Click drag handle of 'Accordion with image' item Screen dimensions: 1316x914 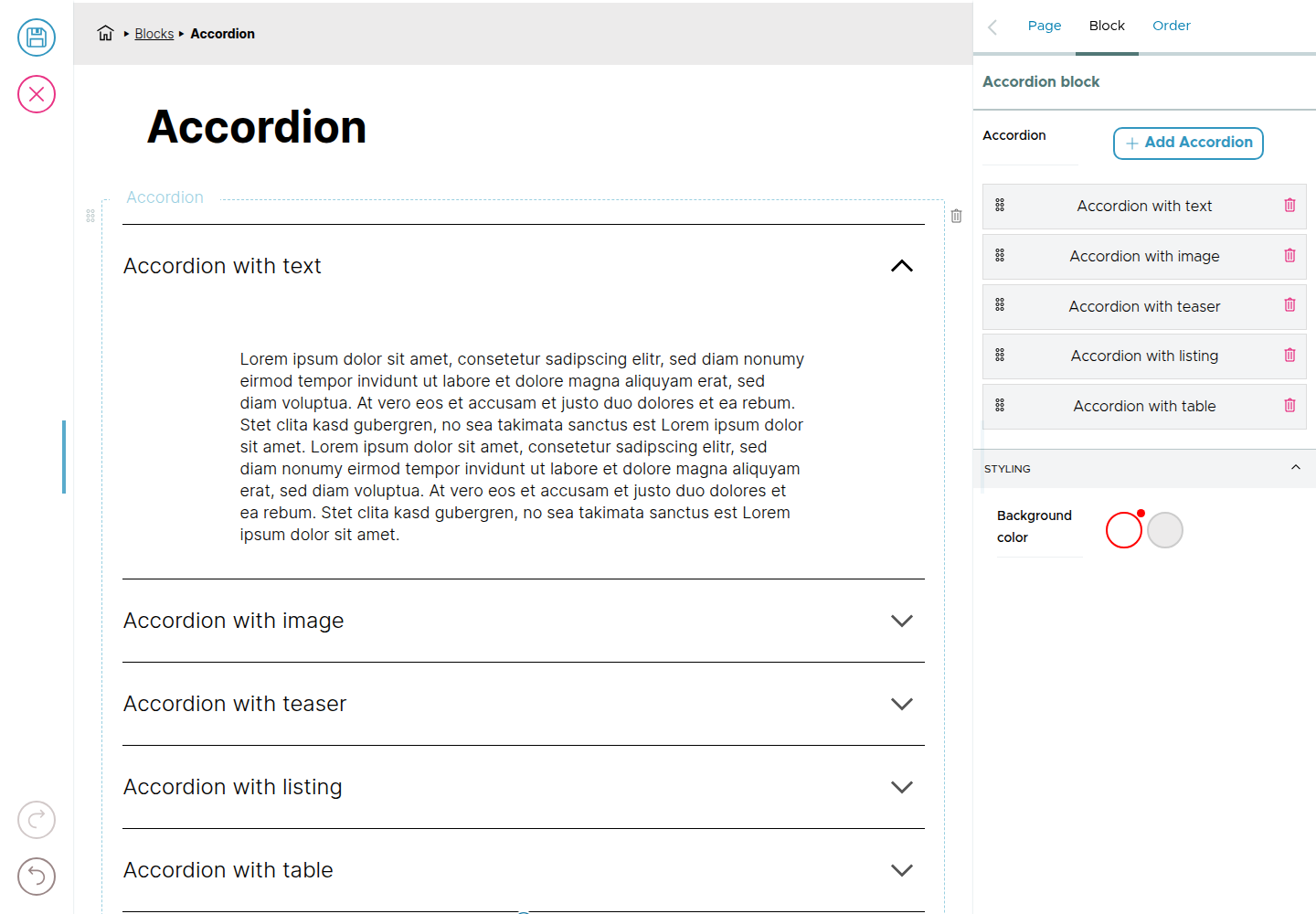click(1000, 256)
